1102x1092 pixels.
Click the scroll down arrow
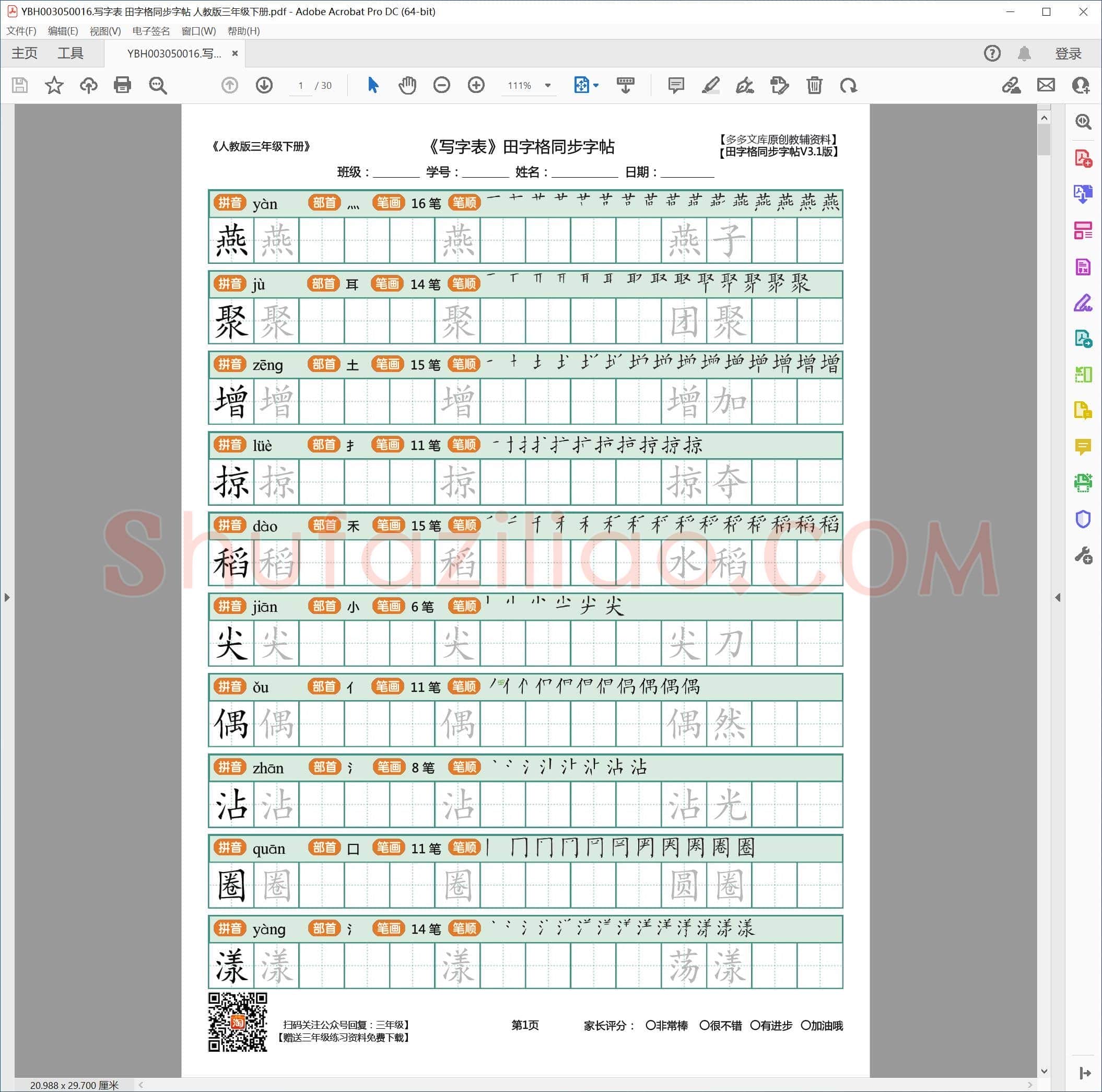1044,1072
